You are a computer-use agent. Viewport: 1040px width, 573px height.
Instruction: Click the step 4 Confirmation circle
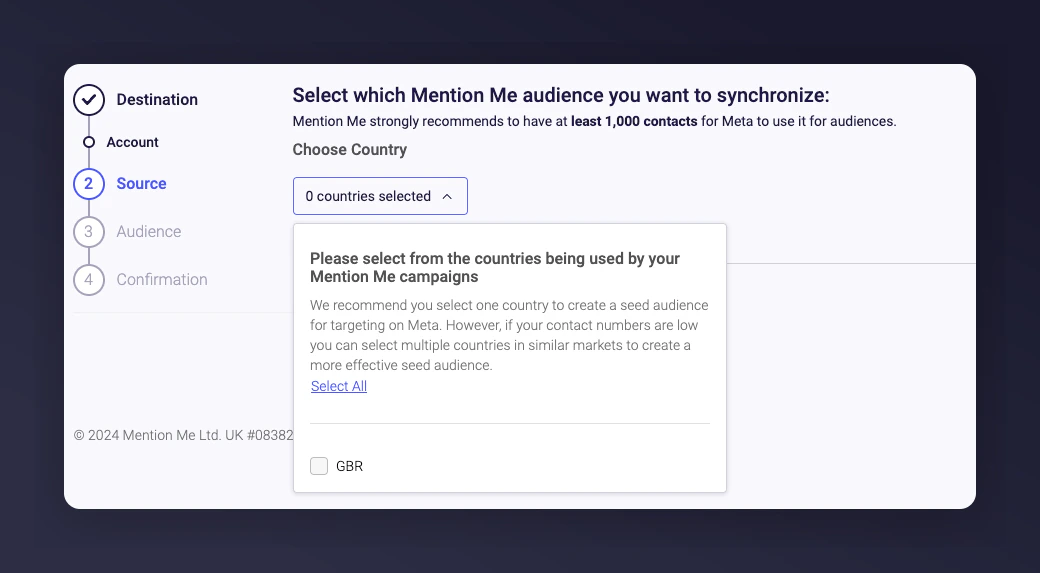[89, 280]
